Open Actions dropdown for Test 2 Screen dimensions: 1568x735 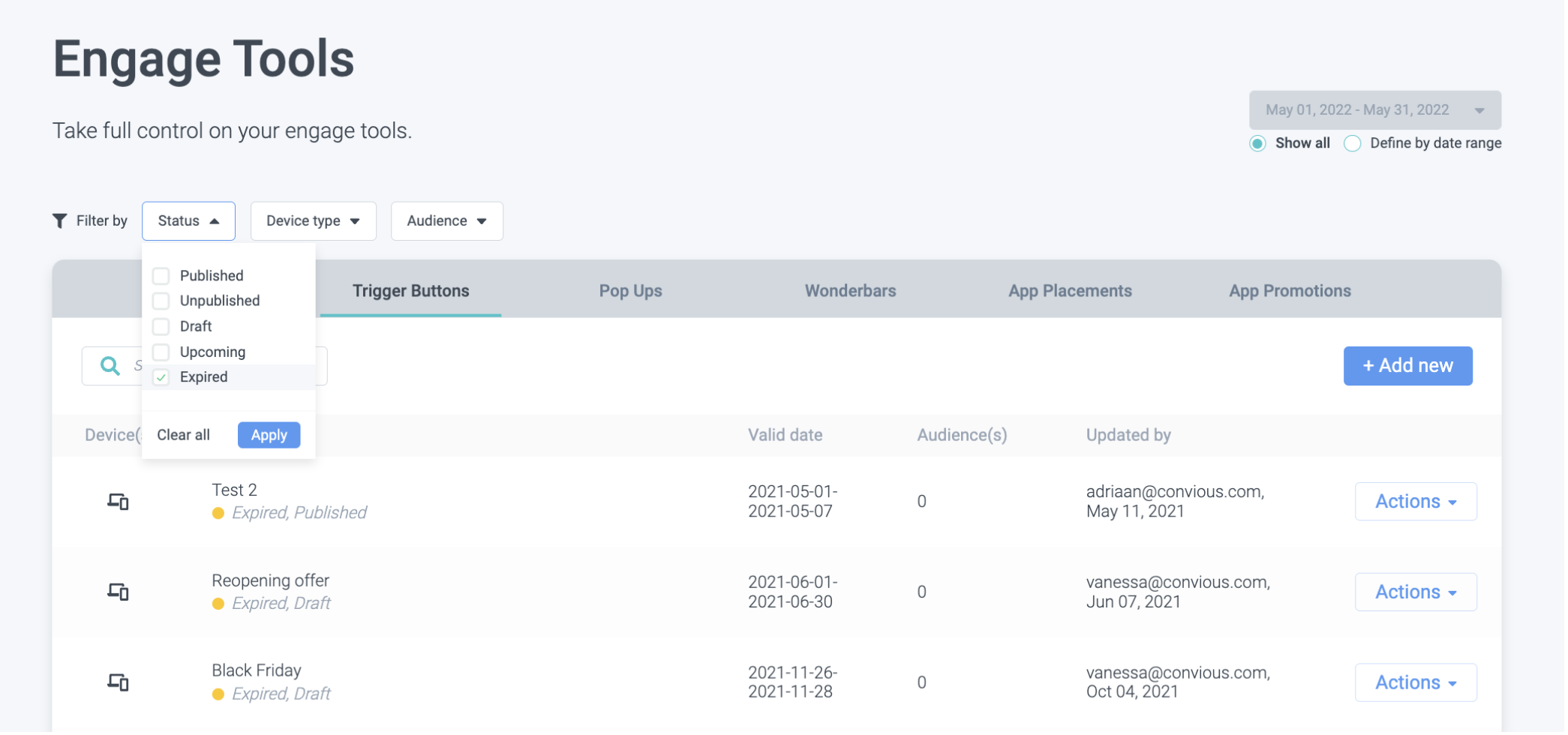pos(1415,502)
